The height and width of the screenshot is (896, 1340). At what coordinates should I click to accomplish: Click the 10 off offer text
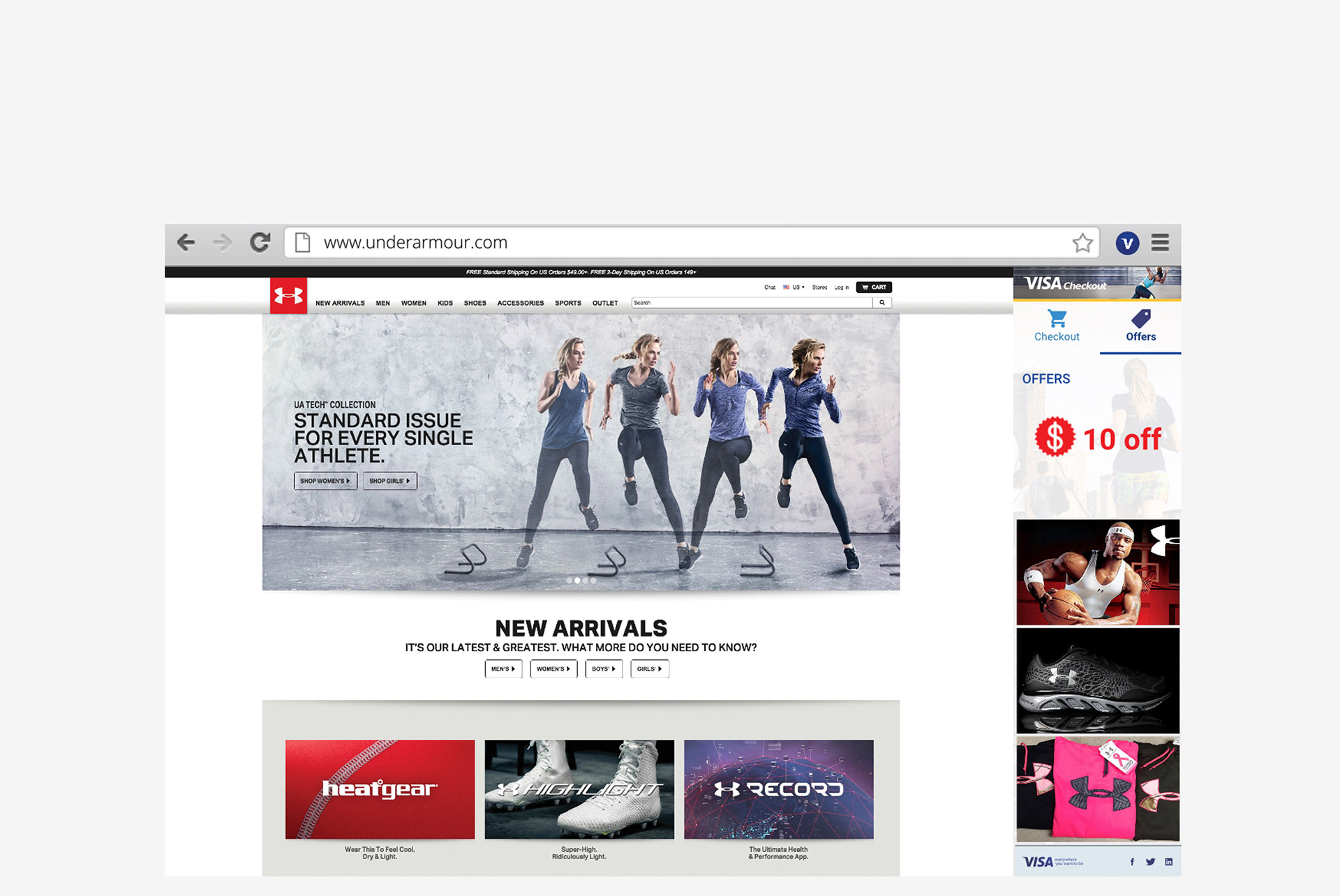point(1122,440)
